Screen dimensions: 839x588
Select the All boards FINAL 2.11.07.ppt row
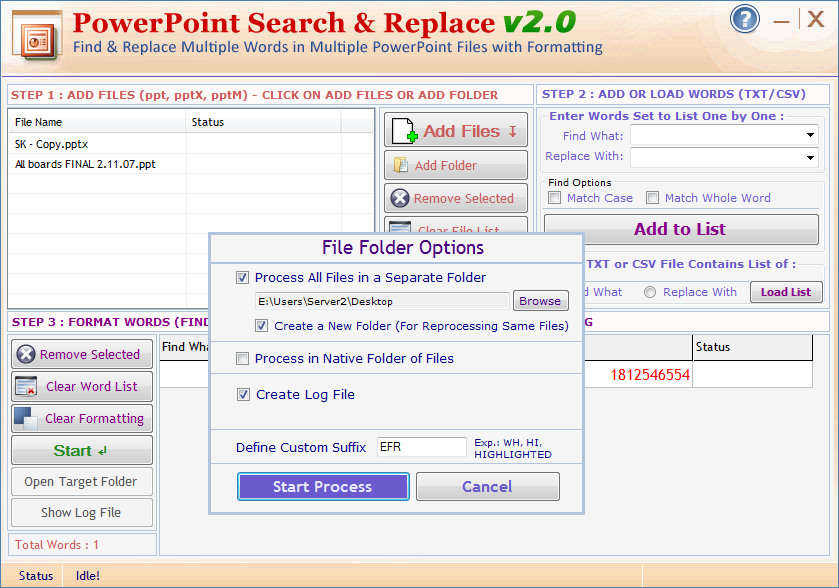[x=191, y=164]
